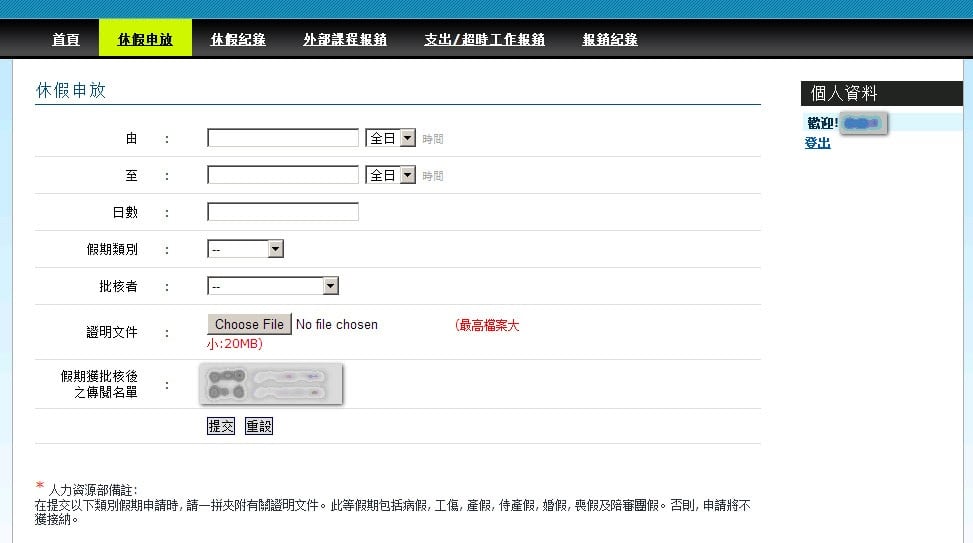Click the 證明文件 field label
The height and width of the screenshot is (543, 973).
click(x=112, y=332)
